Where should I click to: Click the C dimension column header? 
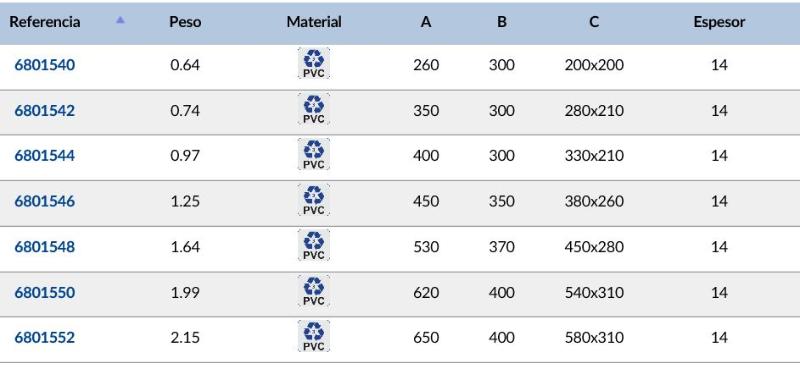[594, 22]
